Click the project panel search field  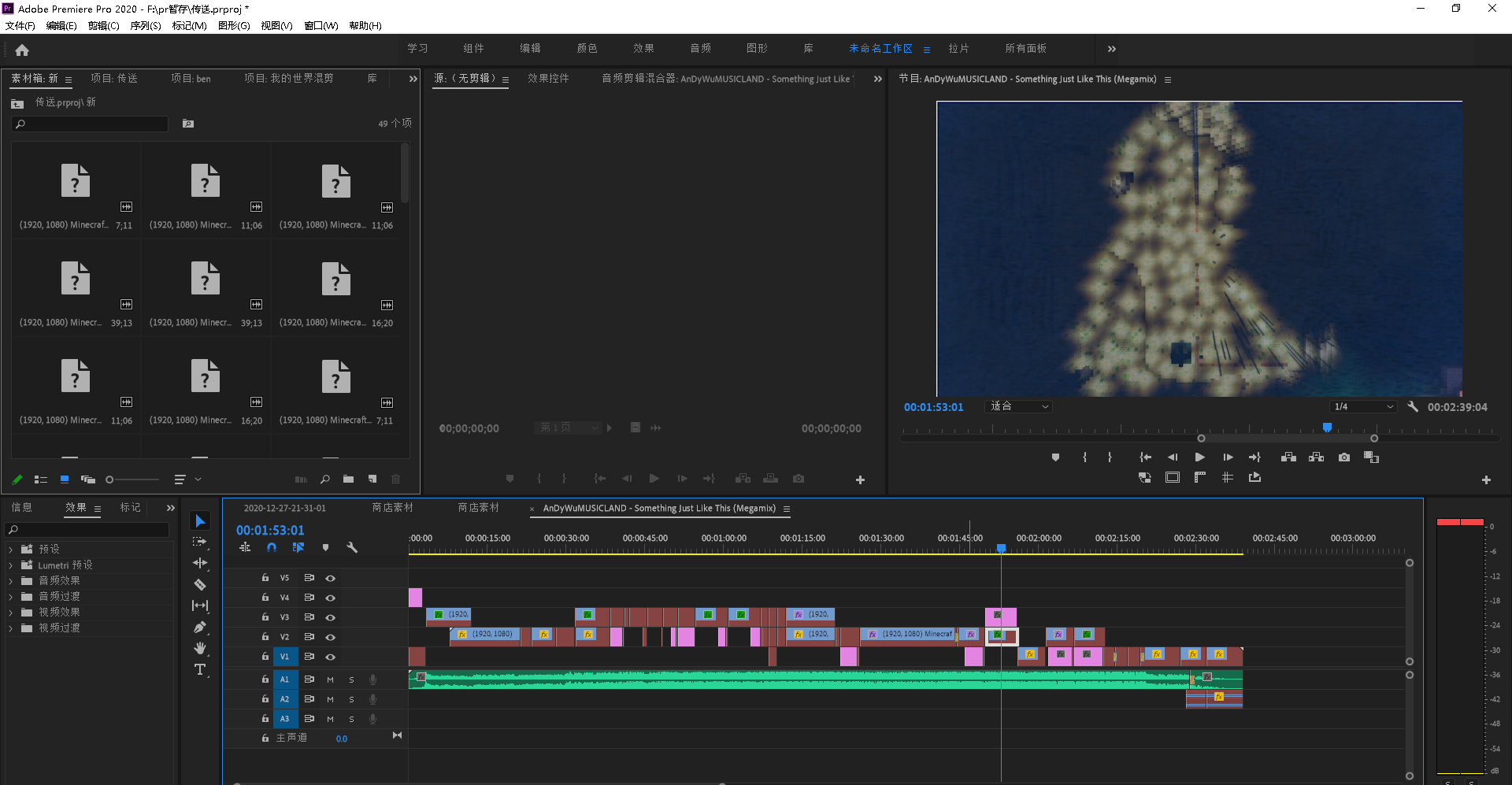tap(90, 124)
